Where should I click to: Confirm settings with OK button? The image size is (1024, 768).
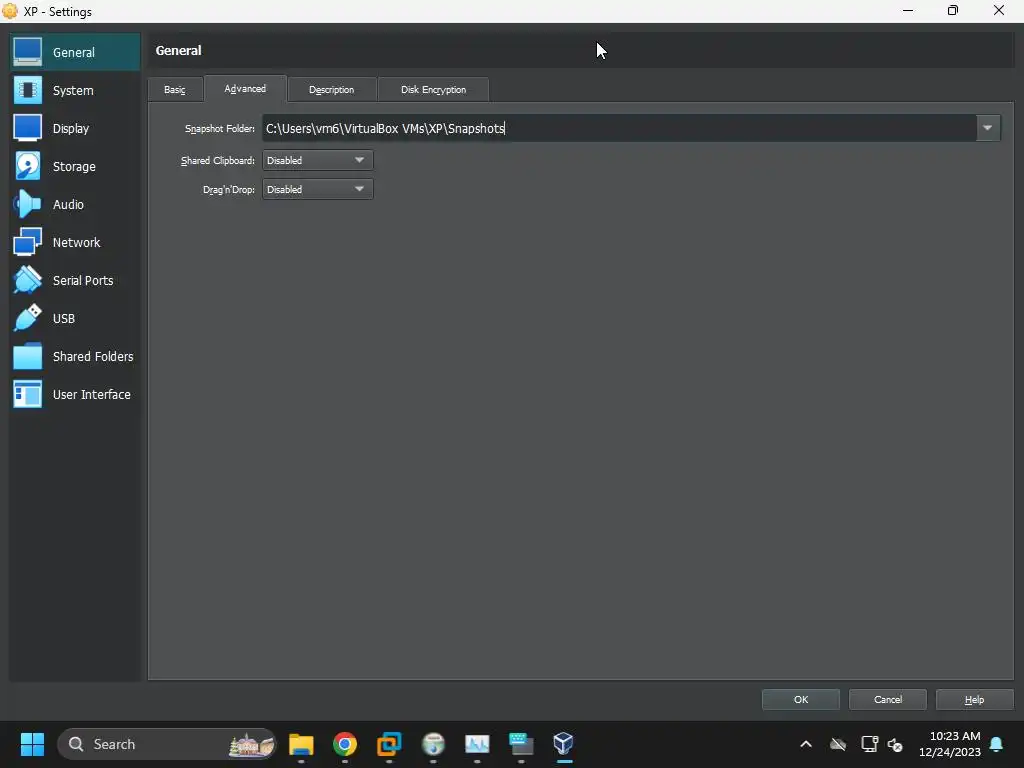point(801,699)
